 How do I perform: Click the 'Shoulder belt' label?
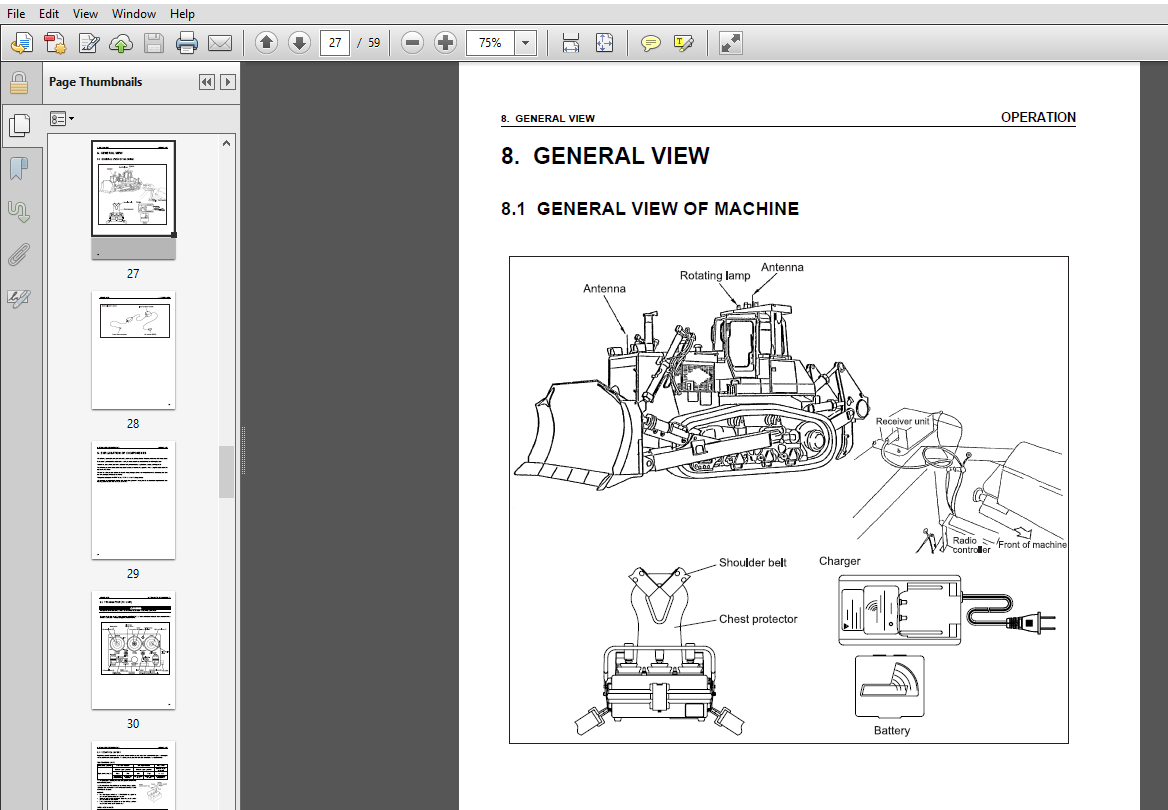tap(752, 563)
